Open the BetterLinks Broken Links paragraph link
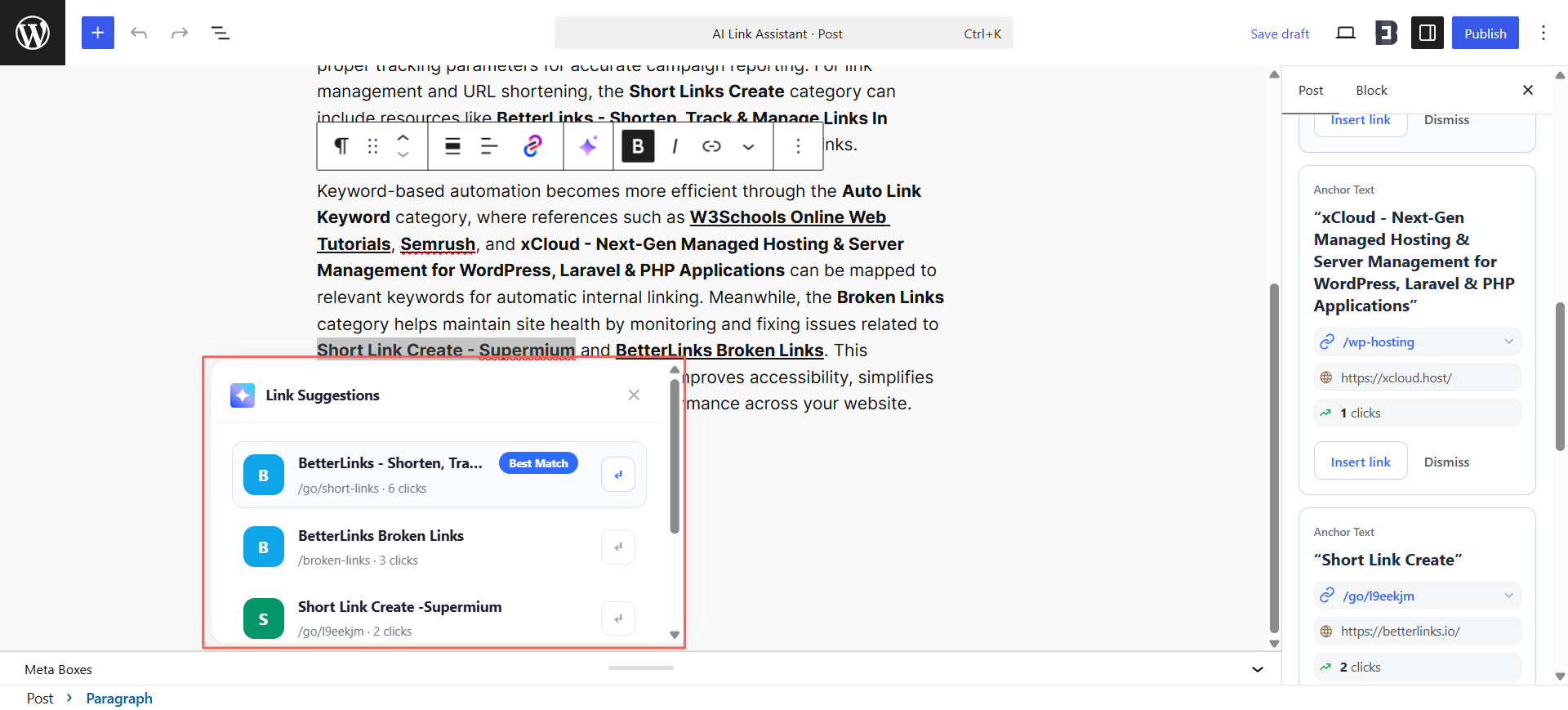The image size is (1568, 710). (x=719, y=351)
